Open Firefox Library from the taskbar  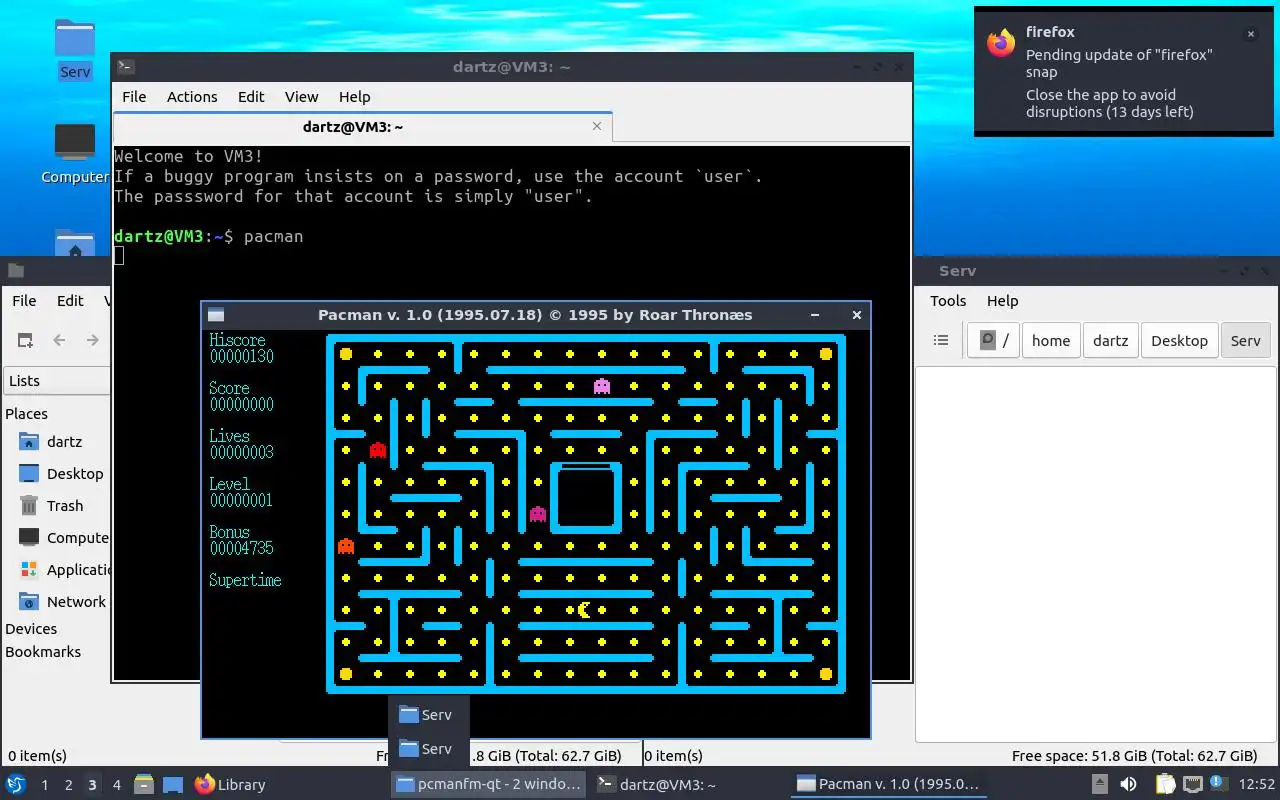tap(230, 785)
